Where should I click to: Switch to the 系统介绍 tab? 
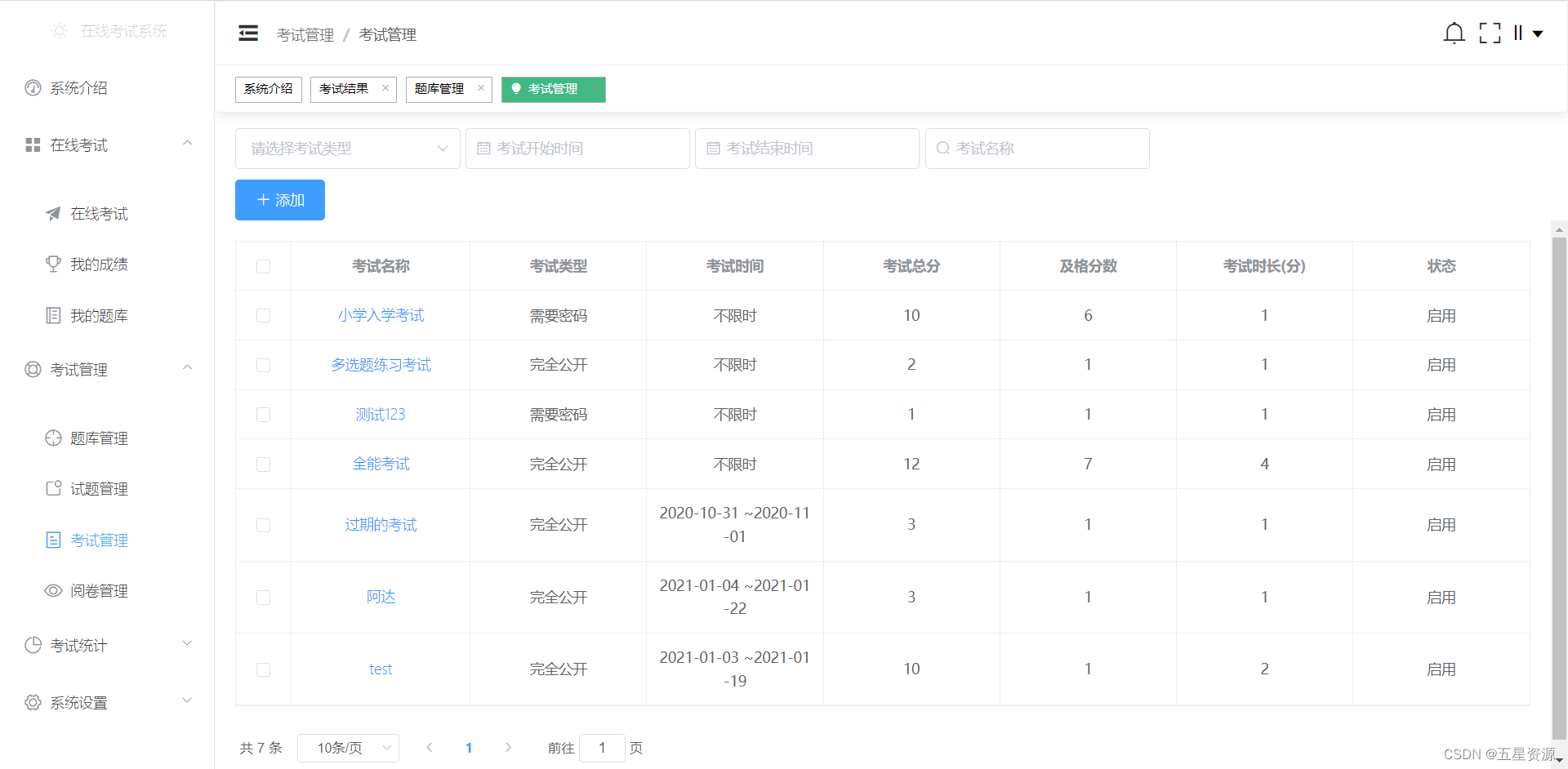pyautogui.click(x=269, y=89)
